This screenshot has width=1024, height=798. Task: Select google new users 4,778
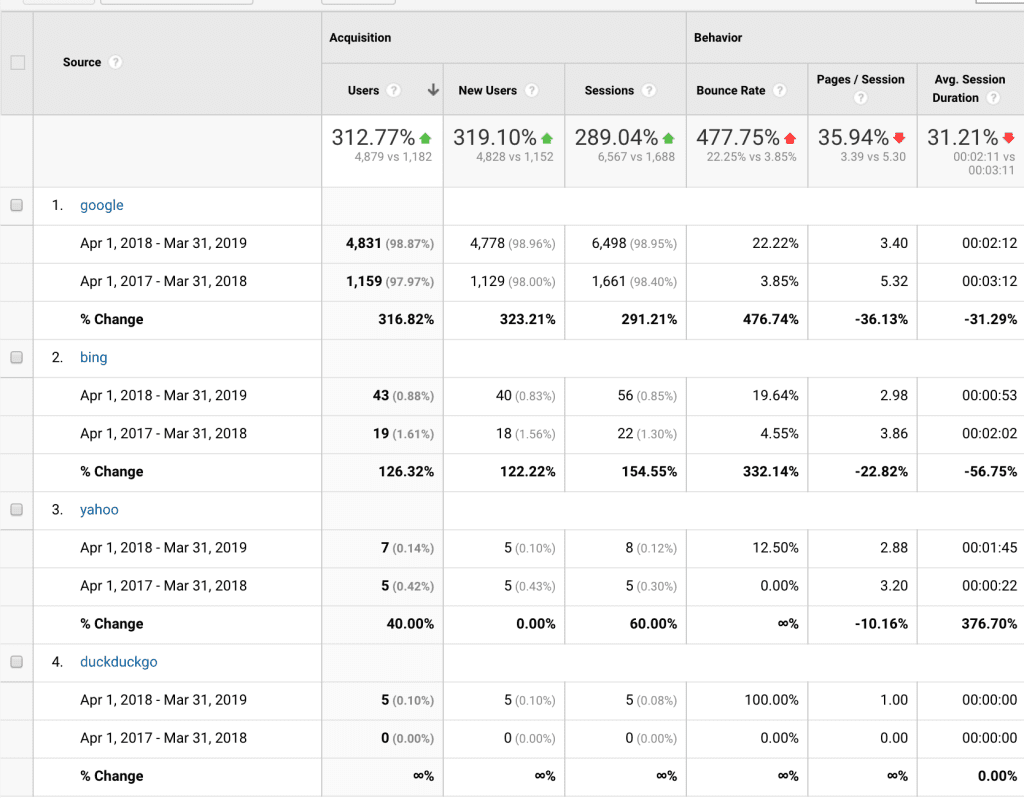click(x=487, y=243)
